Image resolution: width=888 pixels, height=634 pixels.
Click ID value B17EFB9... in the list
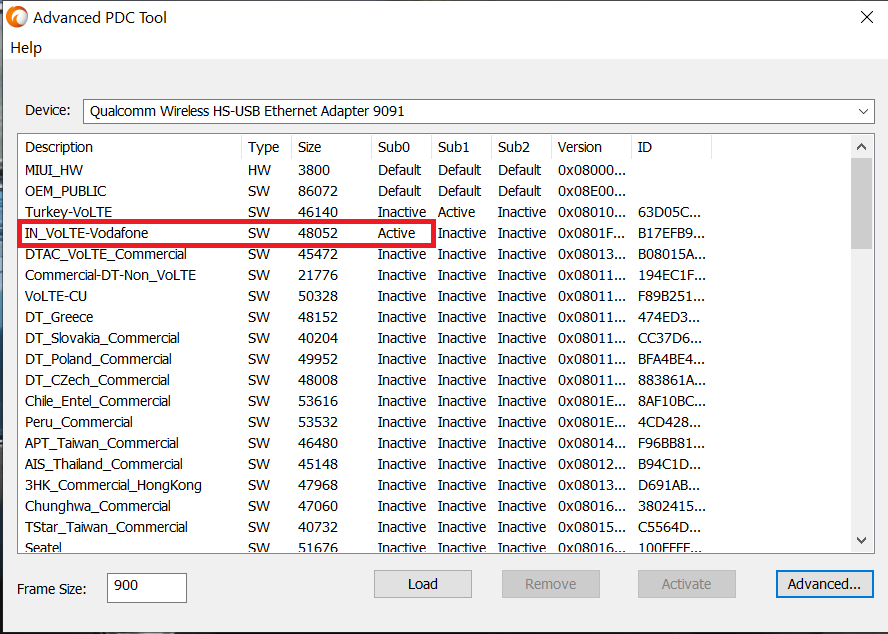(671, 233)
